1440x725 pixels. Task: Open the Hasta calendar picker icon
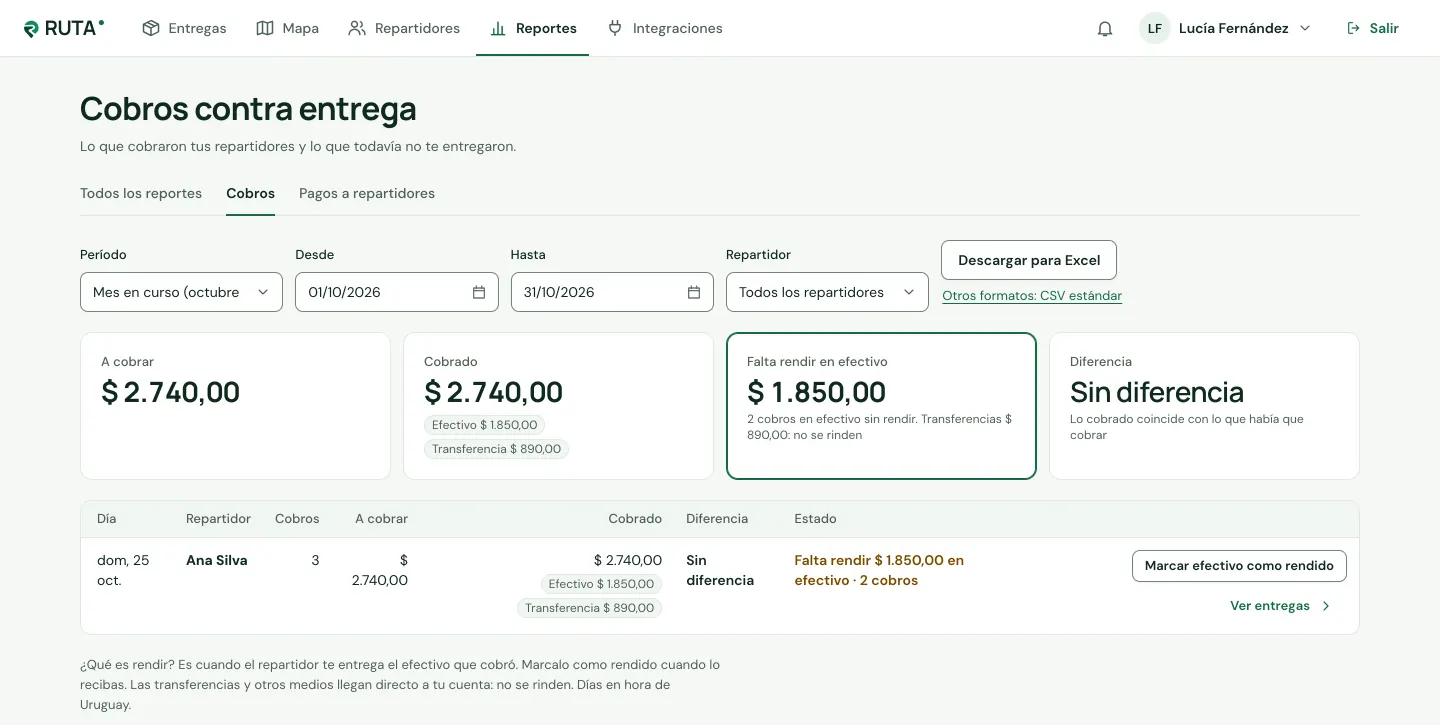(694, 292)
